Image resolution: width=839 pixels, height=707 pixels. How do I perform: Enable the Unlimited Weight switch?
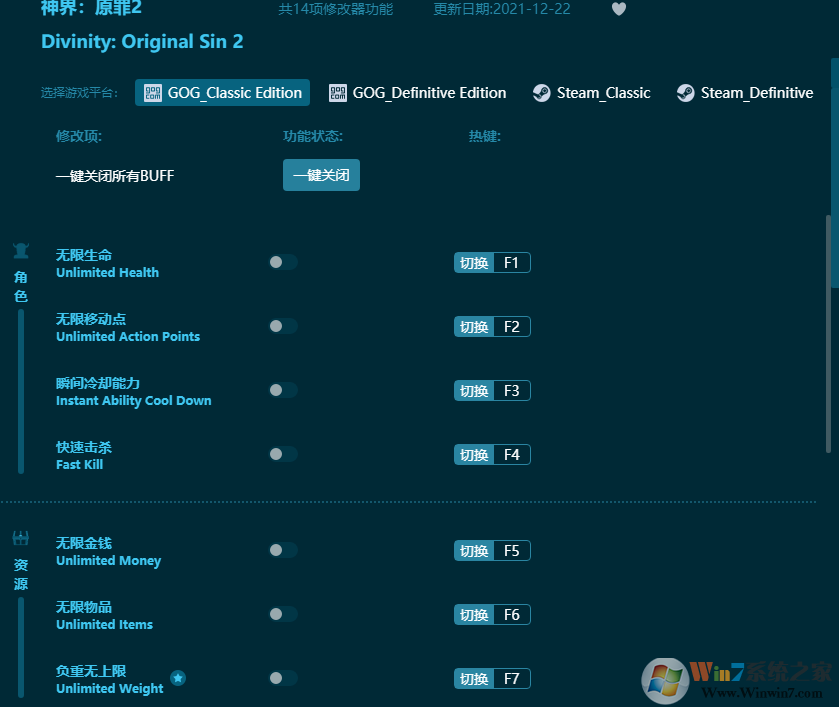(x=283, y=679)
